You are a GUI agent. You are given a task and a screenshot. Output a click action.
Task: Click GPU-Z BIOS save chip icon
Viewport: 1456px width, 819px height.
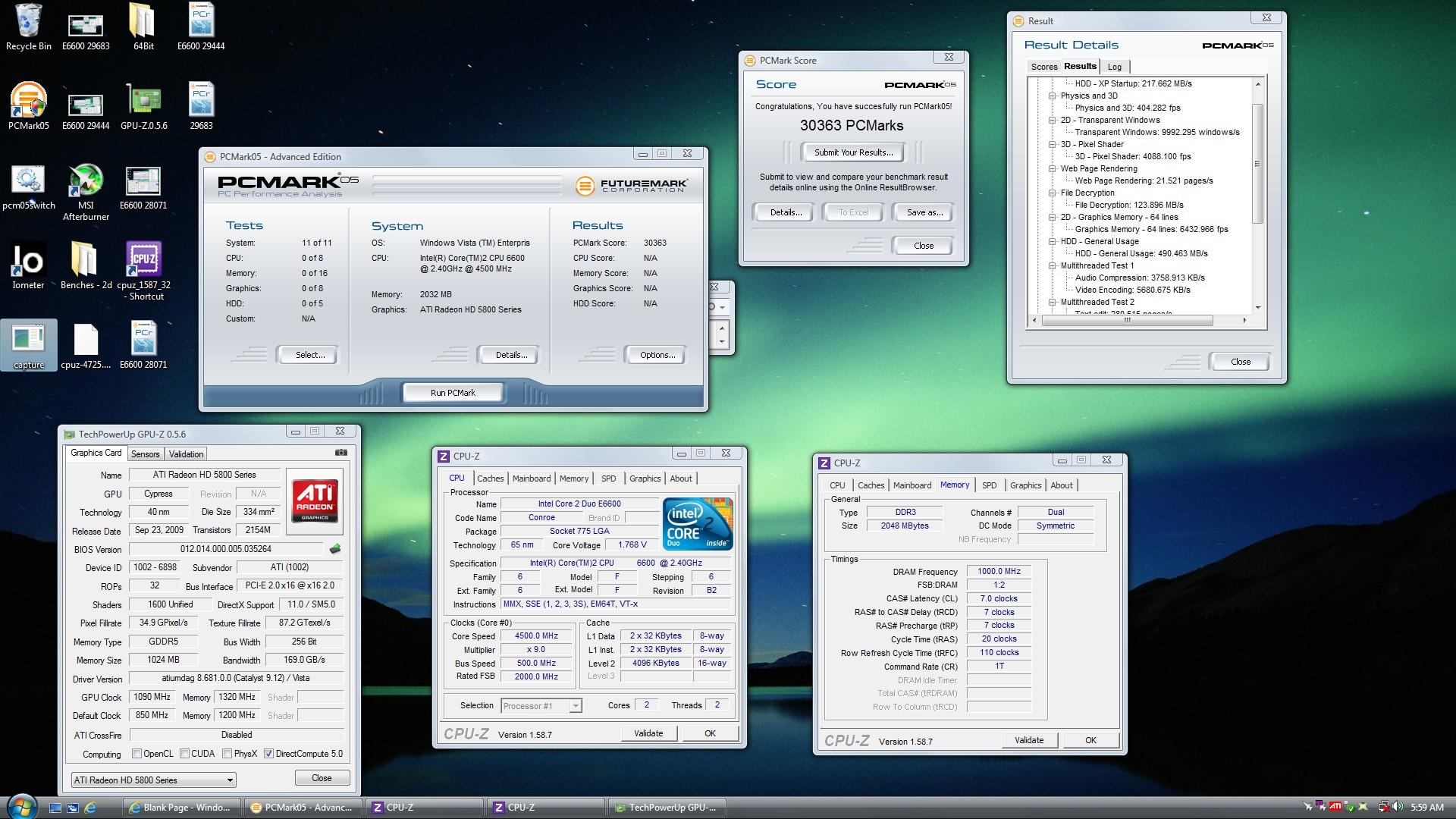pyautogui.click(x=335, y=548)
